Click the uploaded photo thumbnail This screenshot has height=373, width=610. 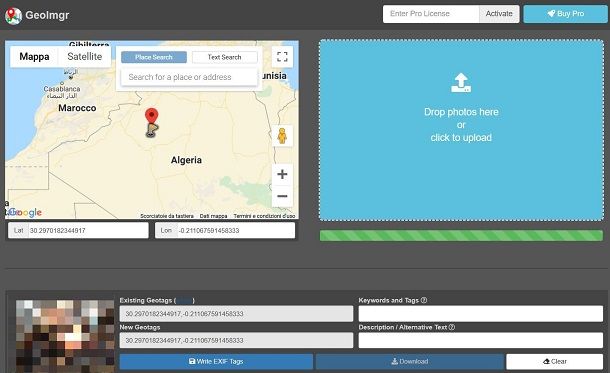point(65,336)
